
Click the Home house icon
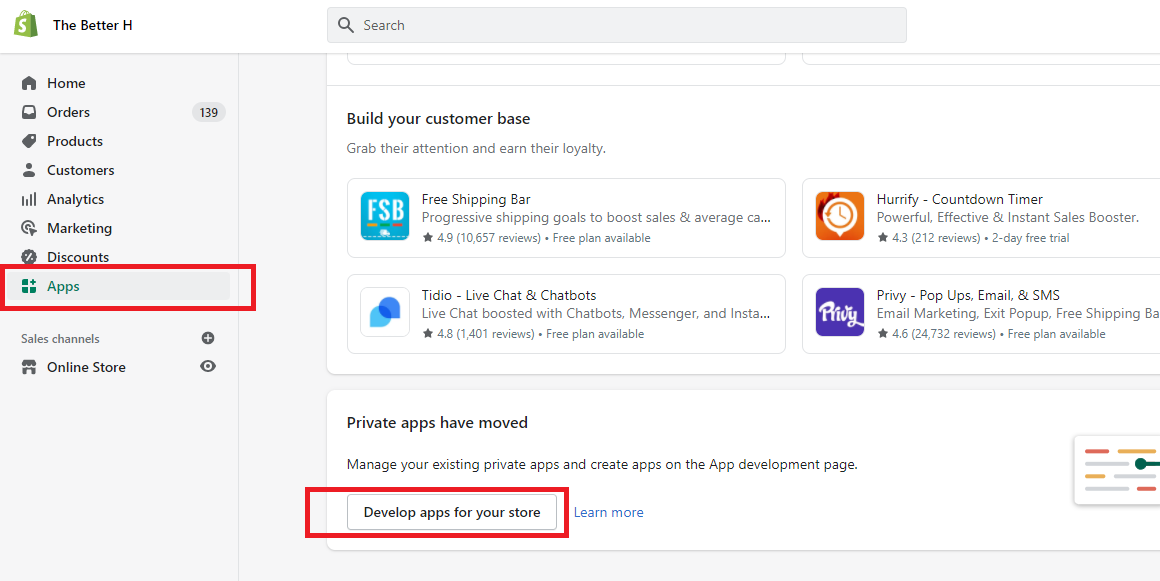click(x=29, y=83)
